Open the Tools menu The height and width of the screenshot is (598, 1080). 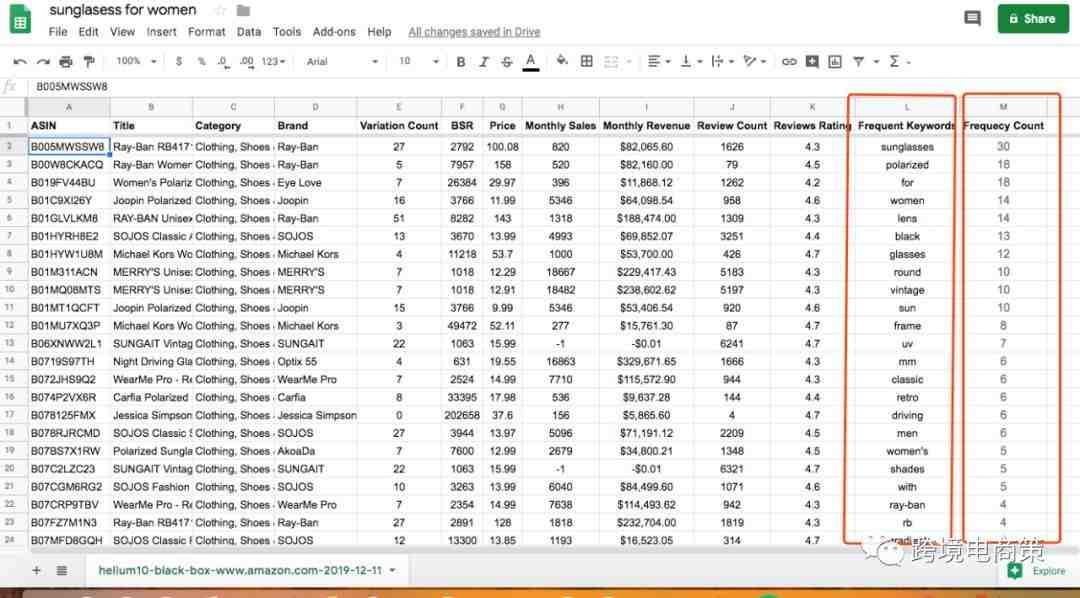click(287, 32)
